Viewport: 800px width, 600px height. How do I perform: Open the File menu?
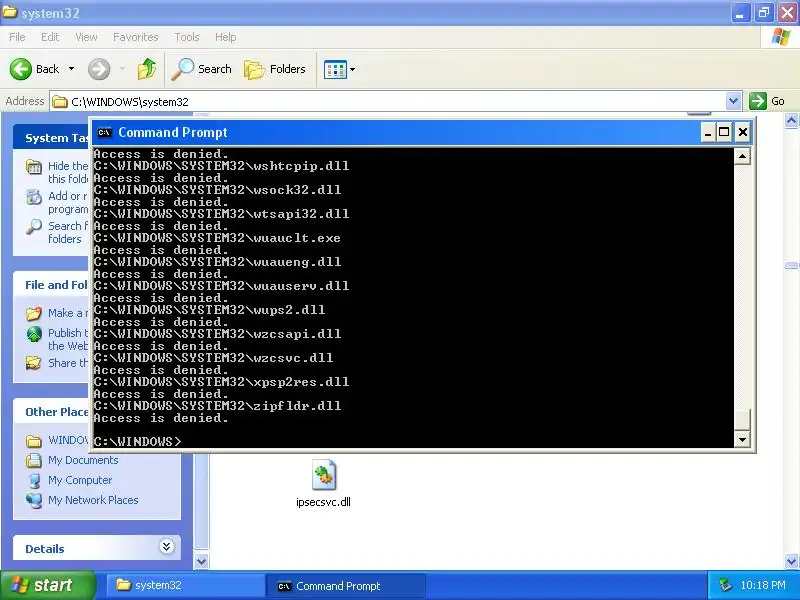[17, 37]
